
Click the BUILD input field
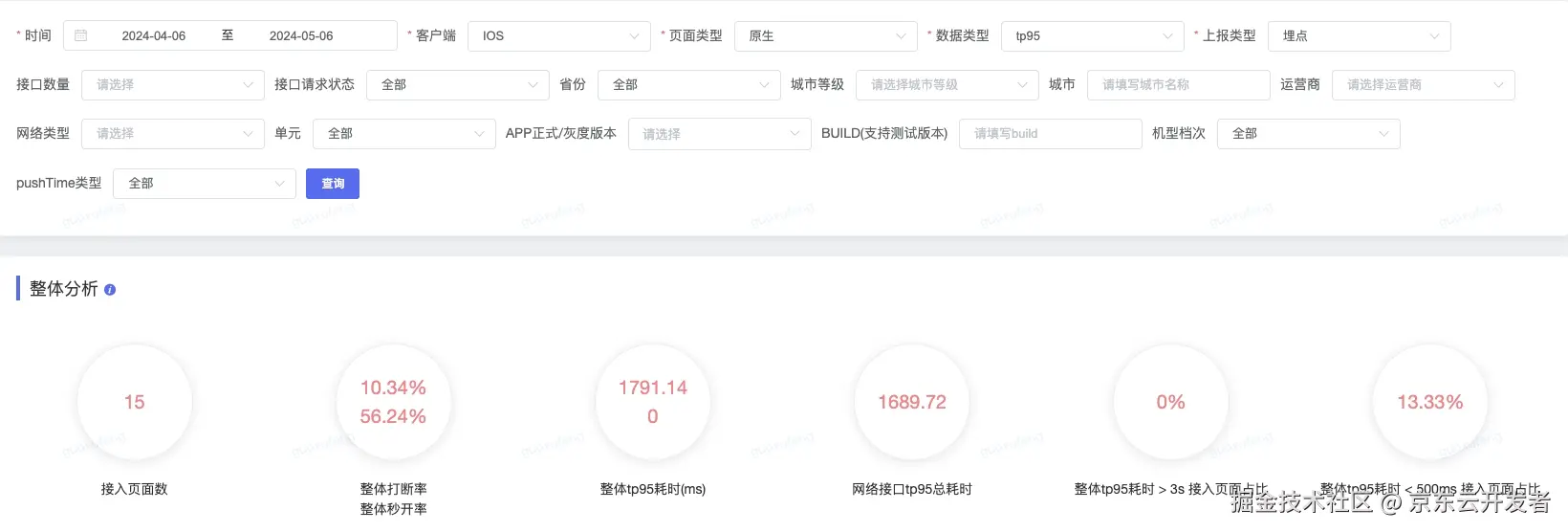tap(1051, 134)
